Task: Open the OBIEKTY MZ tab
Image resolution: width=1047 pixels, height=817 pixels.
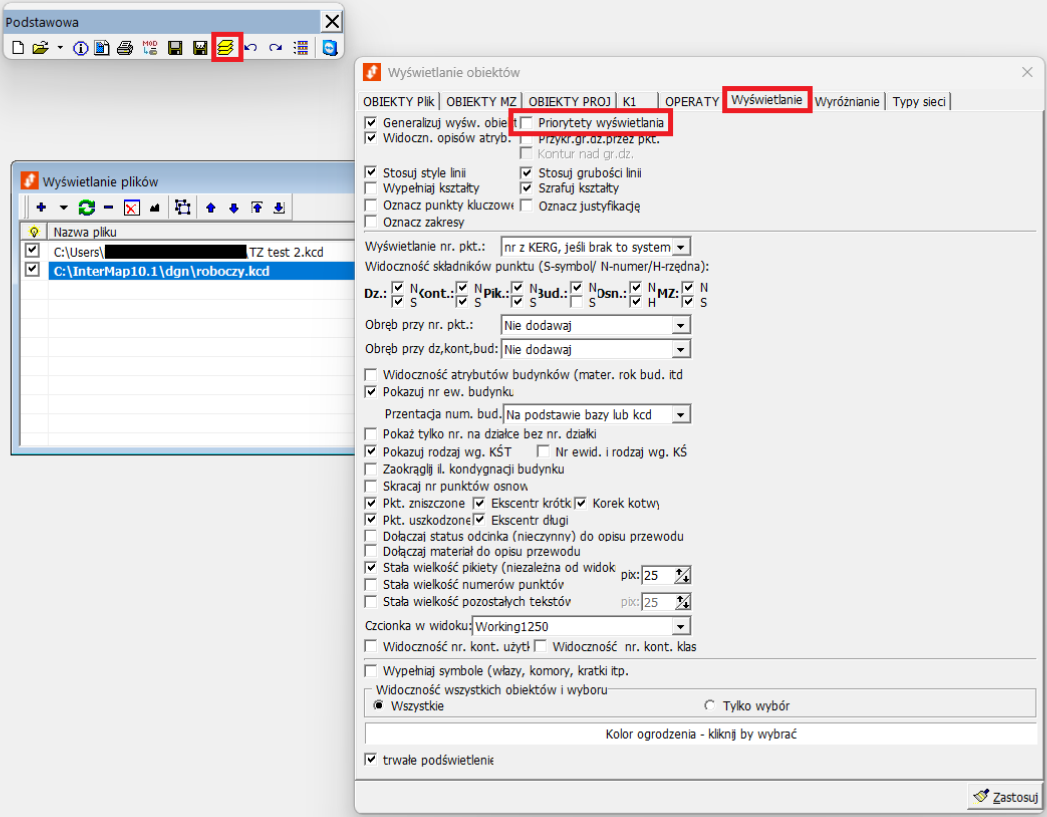Action: point(481,101)
